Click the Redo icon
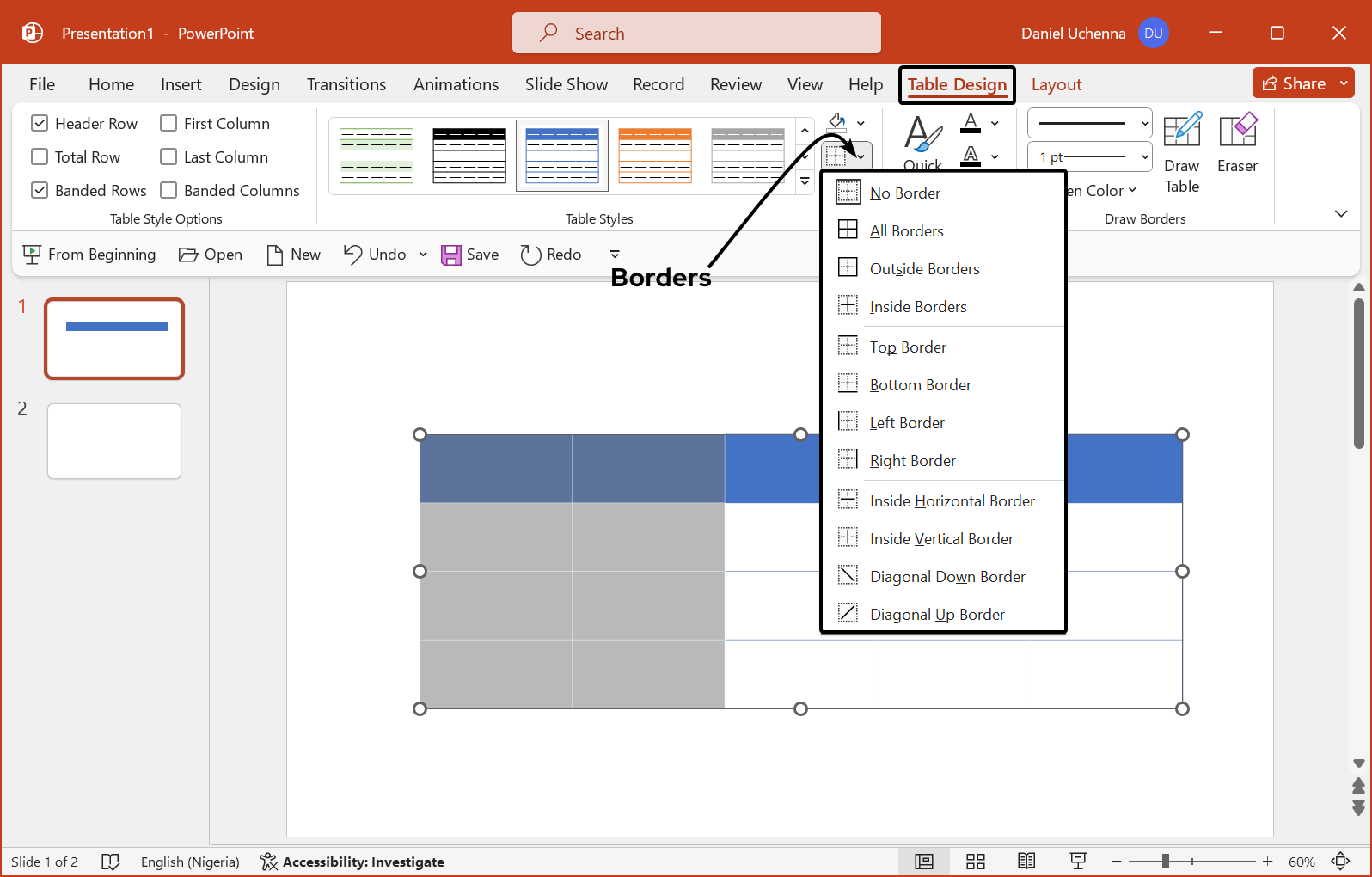 click(x=530, y=255)
